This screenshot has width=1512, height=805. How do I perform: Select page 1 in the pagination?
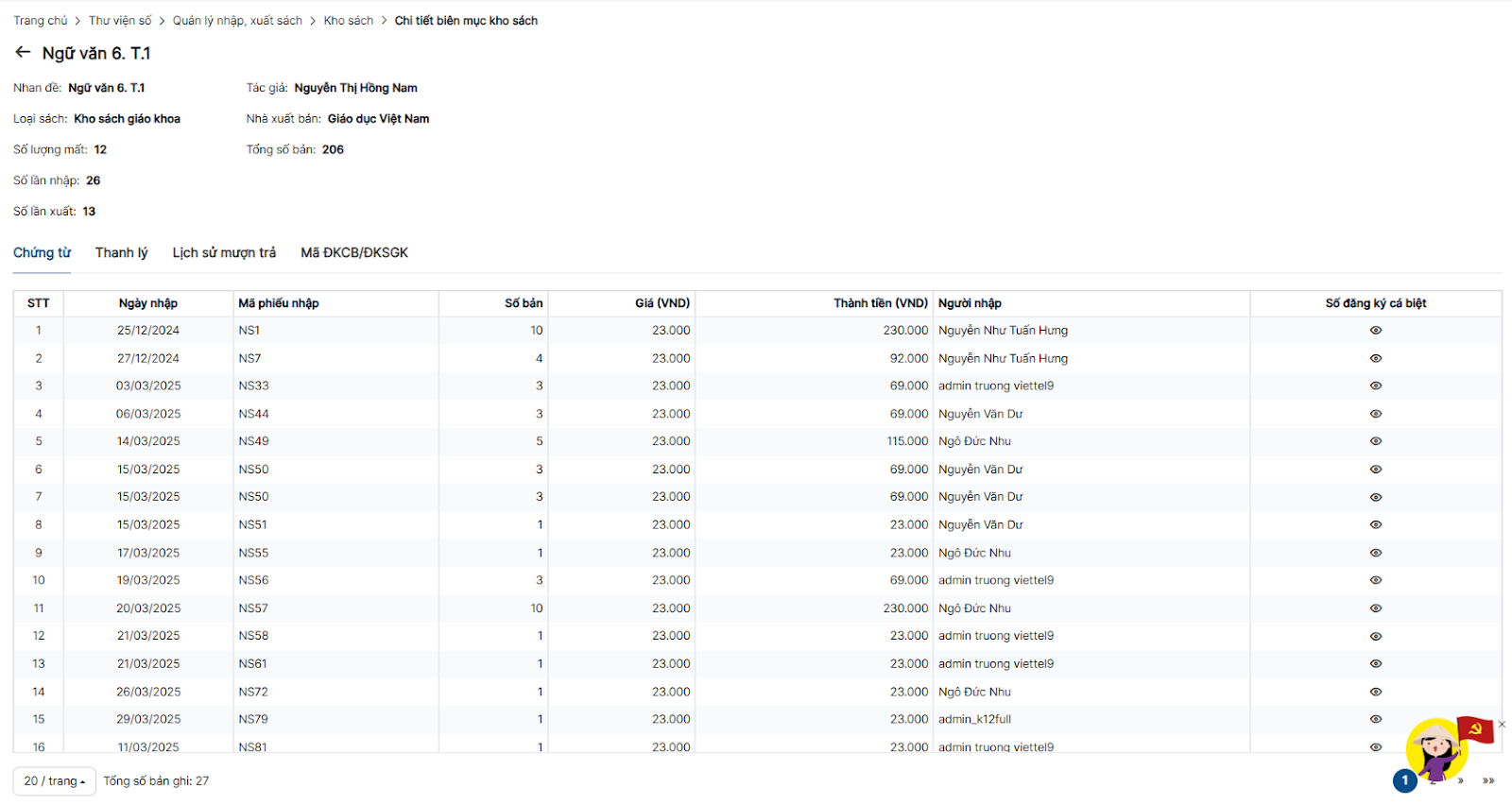pyautogui.click(x=1404, y=781)
